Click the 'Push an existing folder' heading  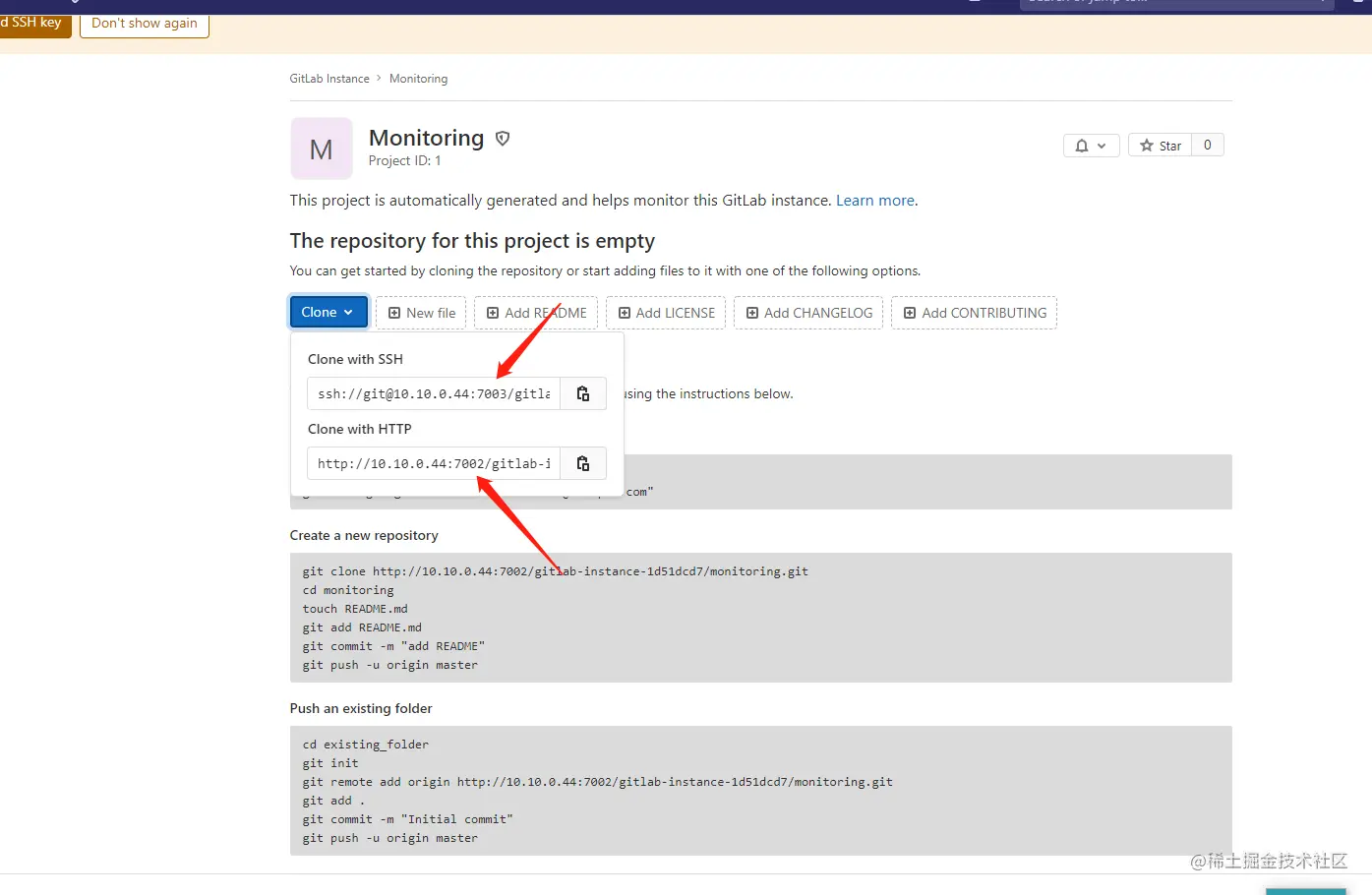(361, 708)
